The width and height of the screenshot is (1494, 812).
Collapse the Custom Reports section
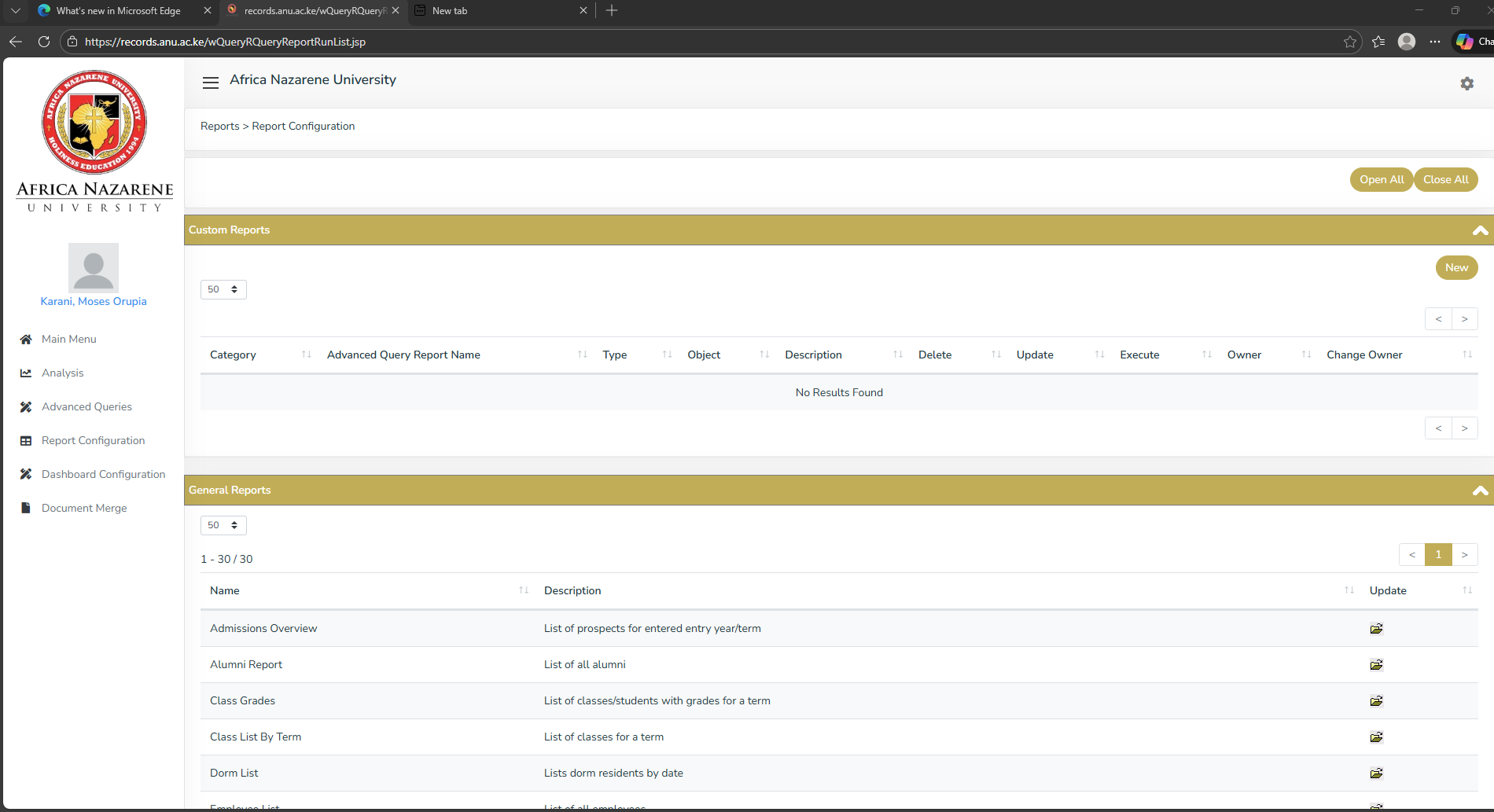point(1480,230)
